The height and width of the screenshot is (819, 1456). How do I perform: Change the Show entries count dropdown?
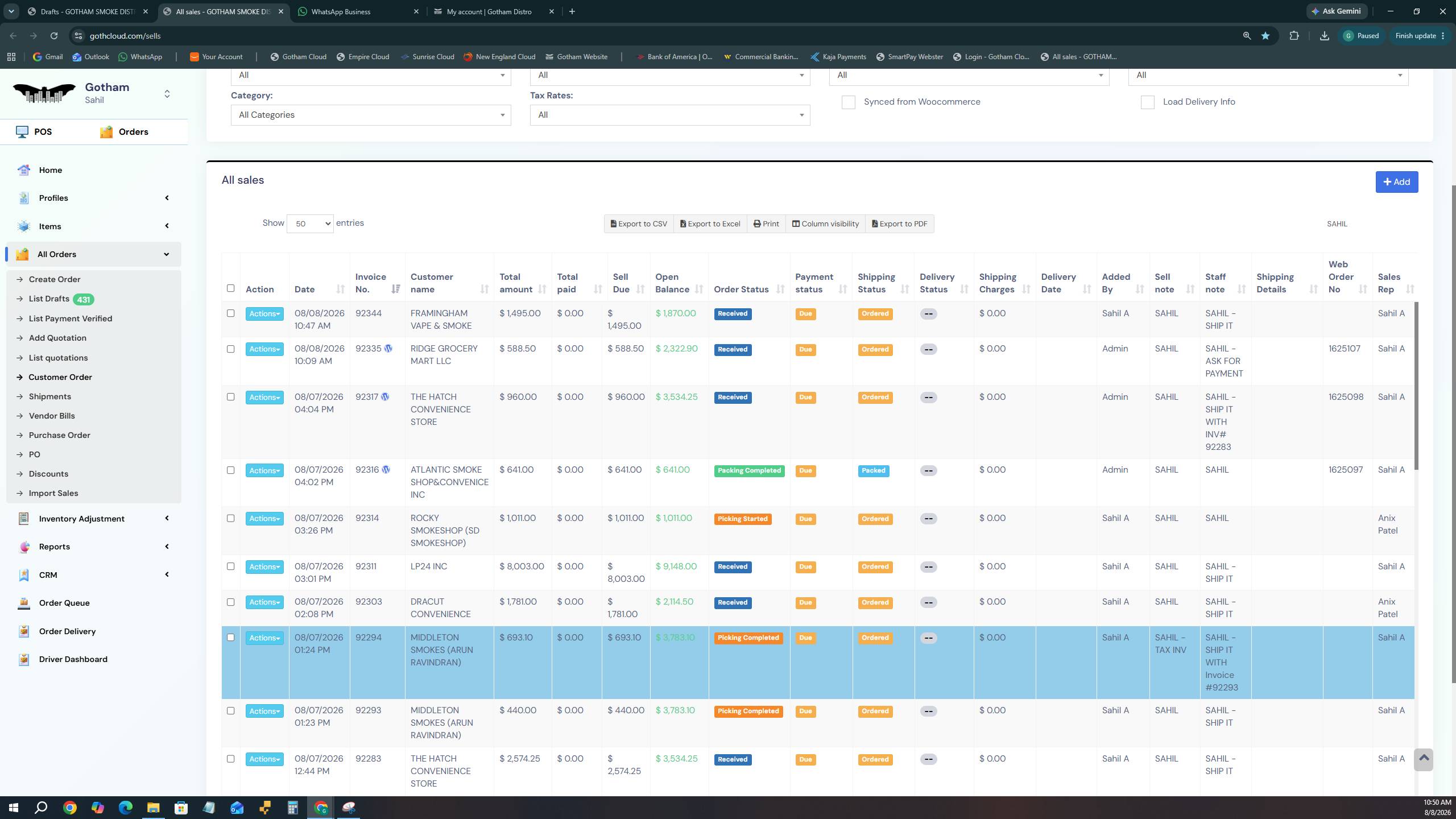coord(310,224)
